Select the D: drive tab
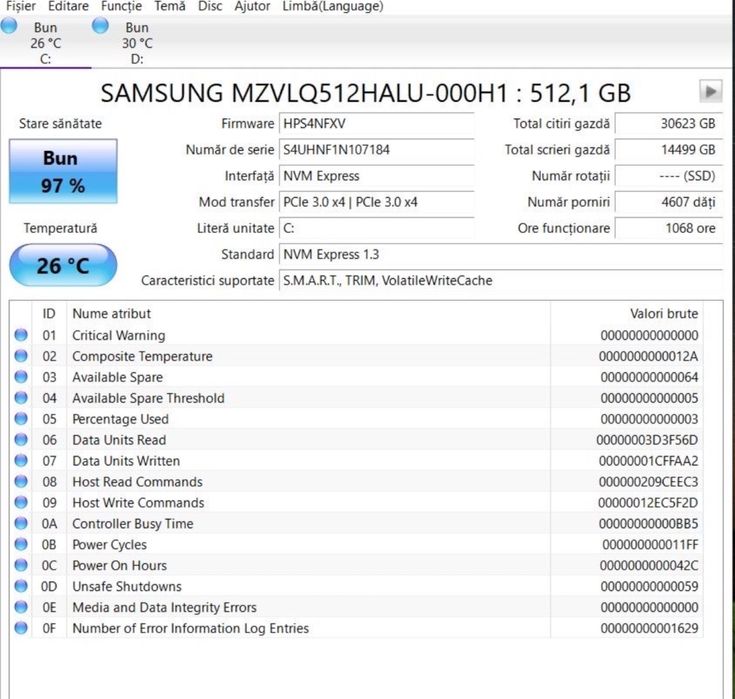 pos(137,43)
